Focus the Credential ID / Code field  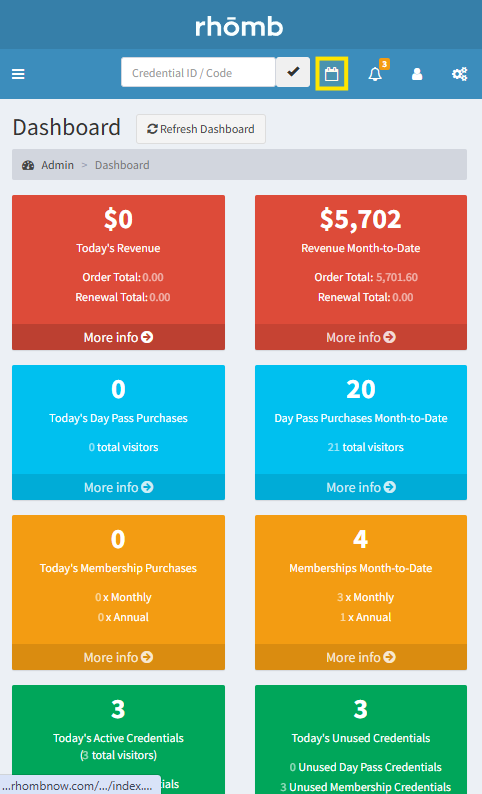(198, 72)
